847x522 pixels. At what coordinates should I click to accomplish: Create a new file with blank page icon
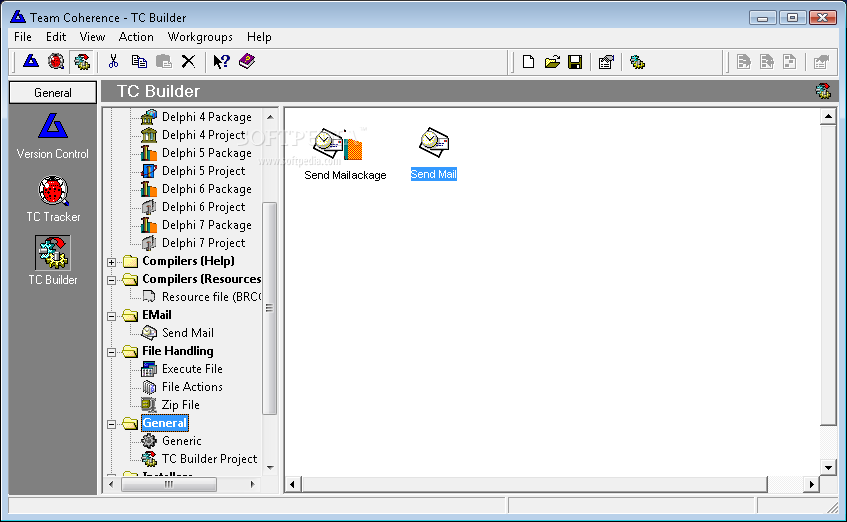(528, 62)
